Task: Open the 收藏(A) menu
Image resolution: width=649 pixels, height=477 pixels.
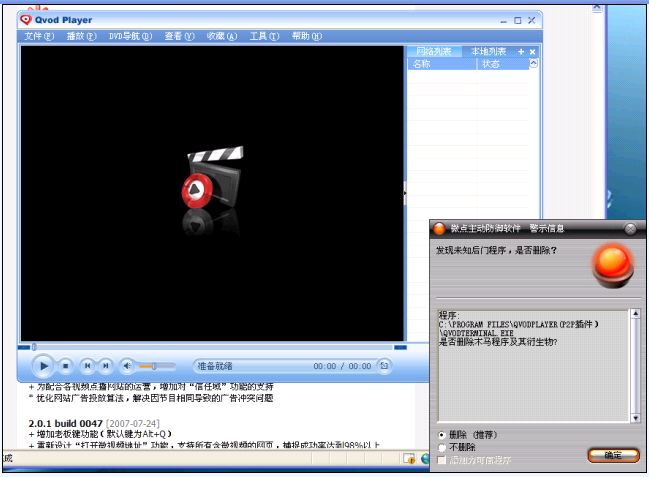Action: point(222,36)
